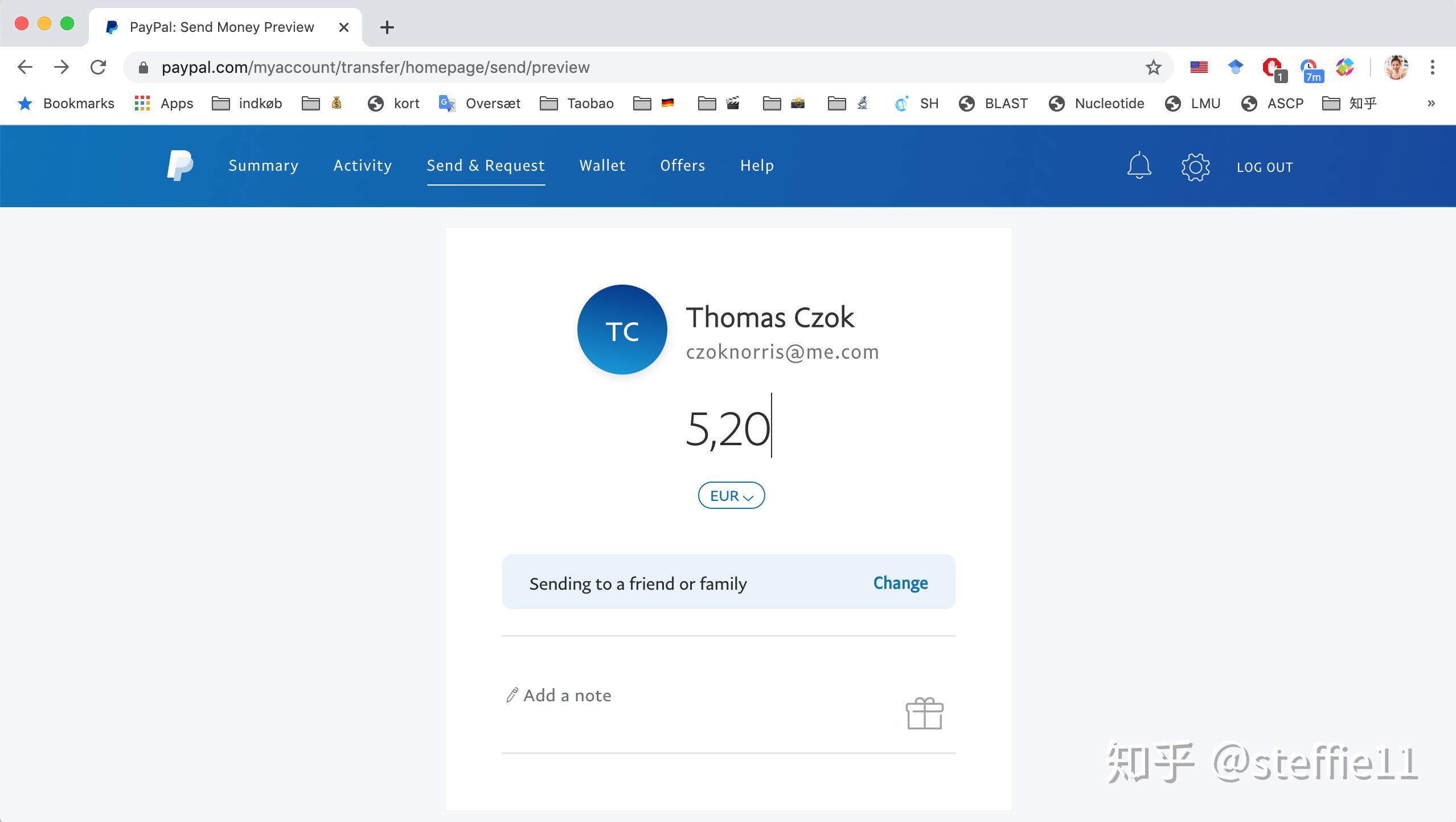The width and height of the screenshot is (1456, 822).
Task: Expand hidden bookmarks overflow chevron
Action: coord(1431,104)
